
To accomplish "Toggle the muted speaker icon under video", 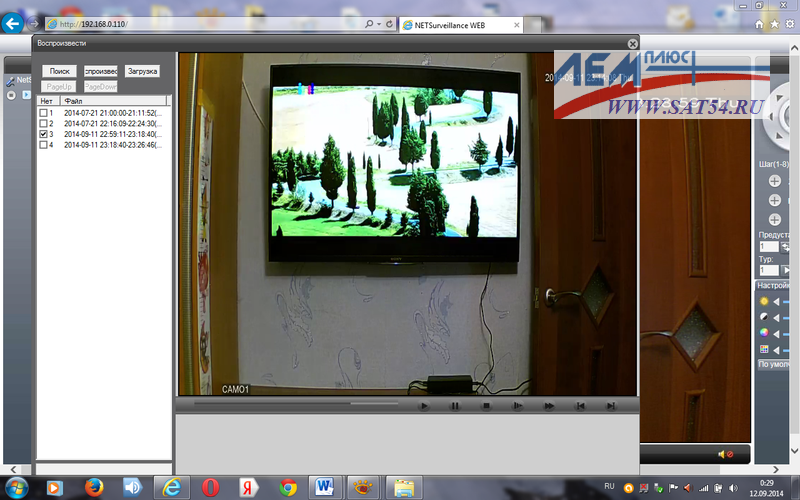I will [725, 454].
